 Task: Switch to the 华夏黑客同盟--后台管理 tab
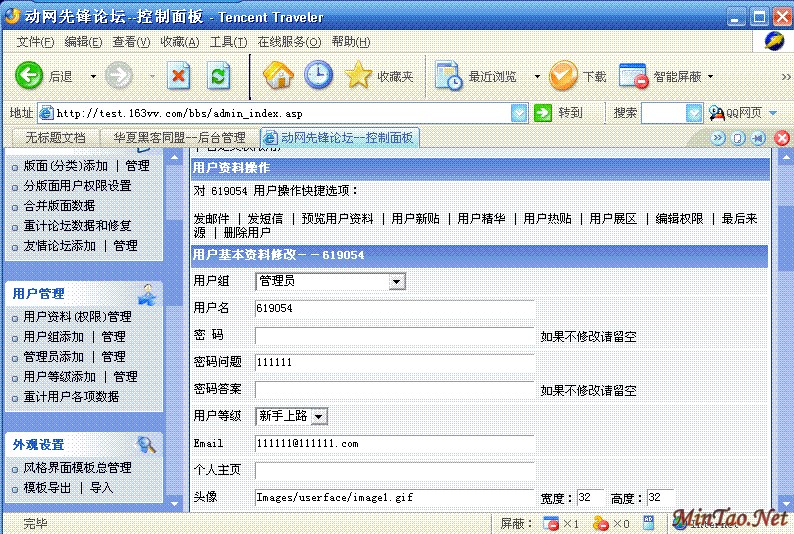coord(179,138)
